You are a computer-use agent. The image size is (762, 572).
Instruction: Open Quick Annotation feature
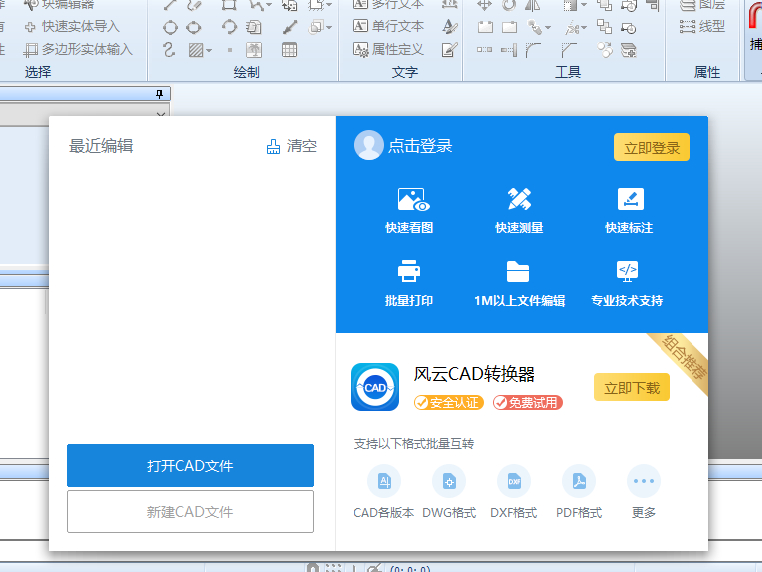tap(629, 210)
